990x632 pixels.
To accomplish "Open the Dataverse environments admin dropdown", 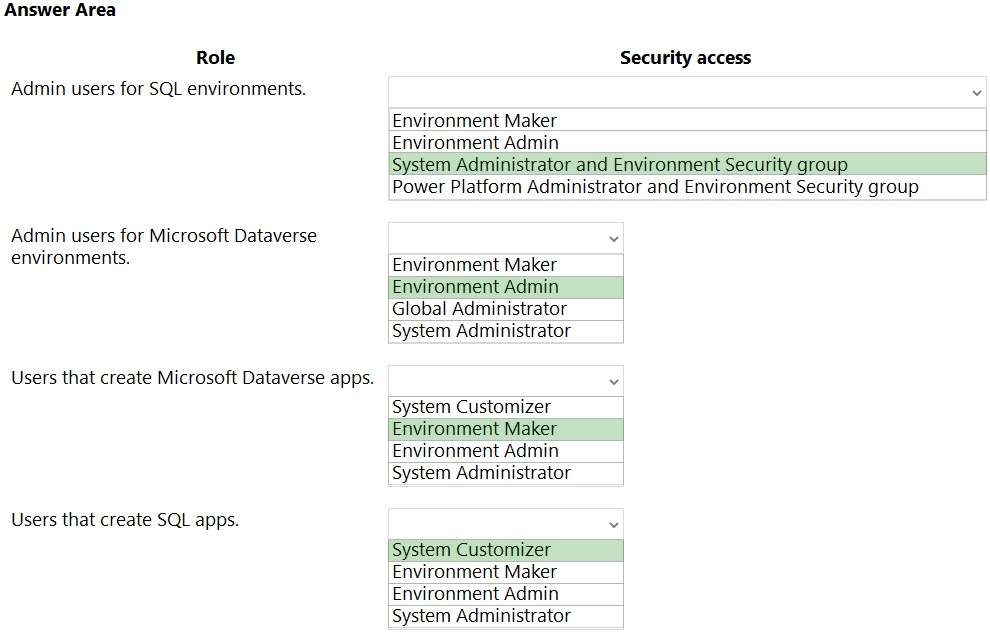I will point(506,238).
